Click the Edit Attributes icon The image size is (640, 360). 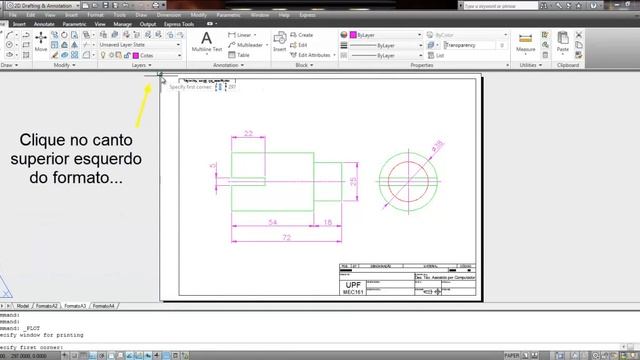[293, 55]
